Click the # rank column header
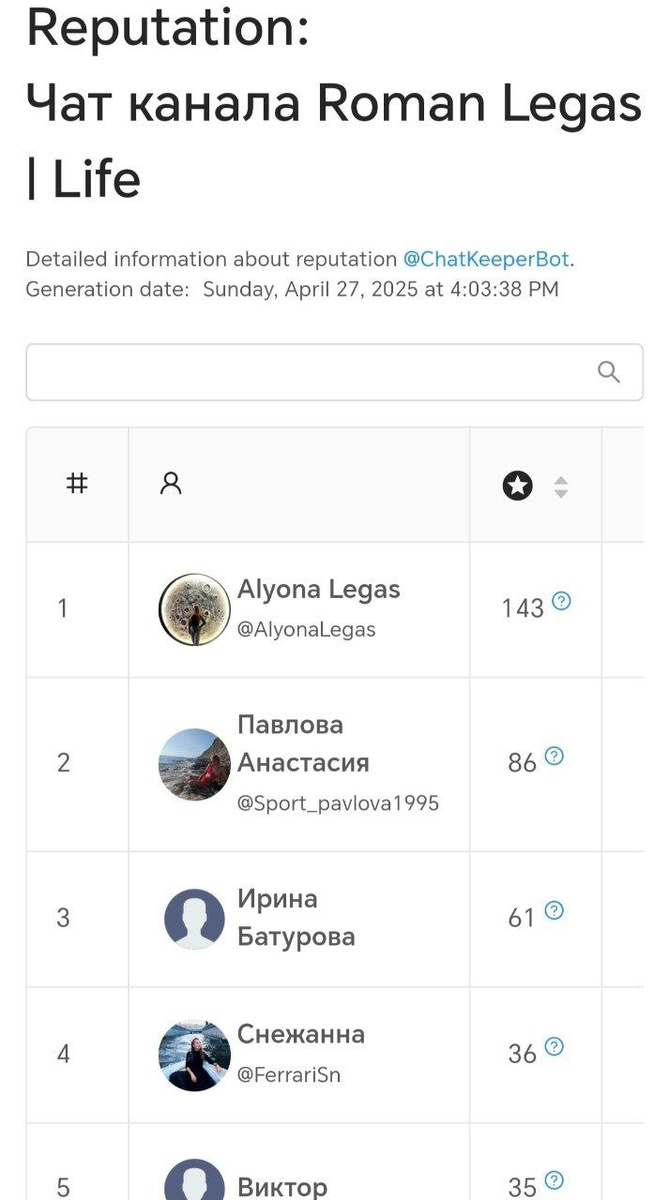669x1200 pixels. (x=76, y=485)
